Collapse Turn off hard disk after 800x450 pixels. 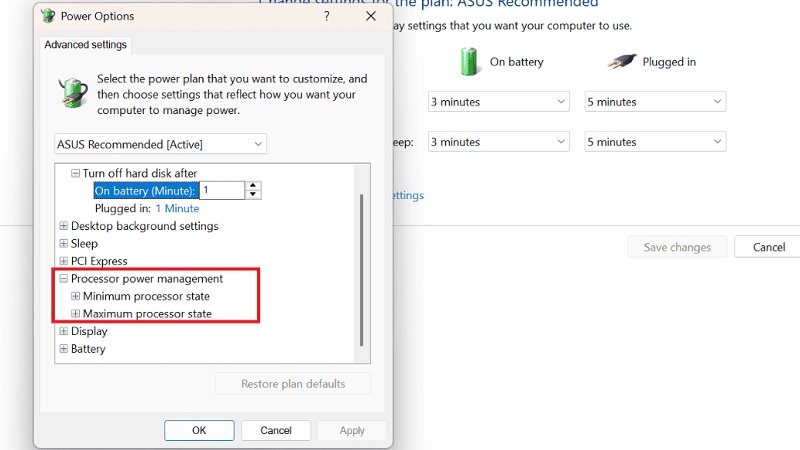(76, 173)
